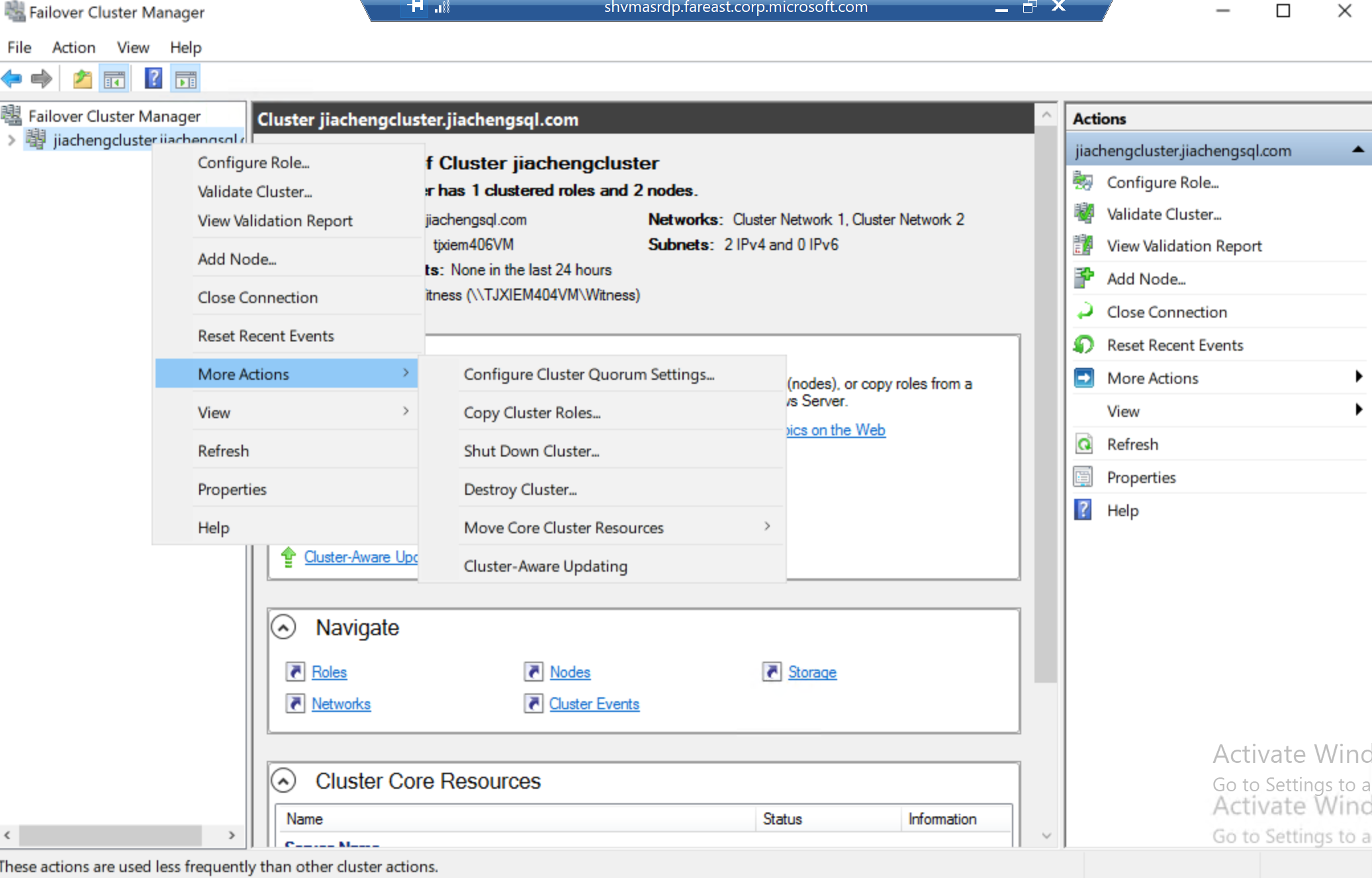Click the blue Help toolbar icon
Screen dimensions: 1372x878
click(x=153, y=79)
